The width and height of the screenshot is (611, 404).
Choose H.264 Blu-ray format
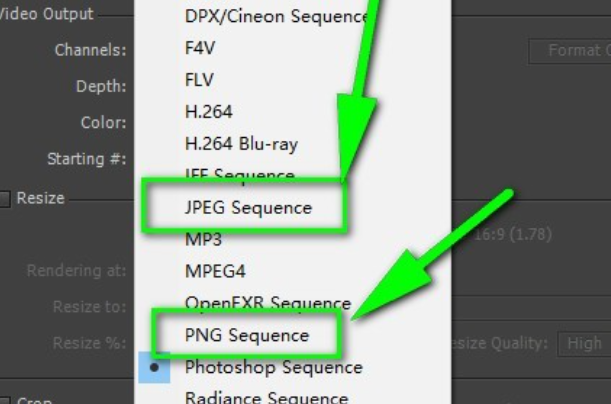pos(241,144)
